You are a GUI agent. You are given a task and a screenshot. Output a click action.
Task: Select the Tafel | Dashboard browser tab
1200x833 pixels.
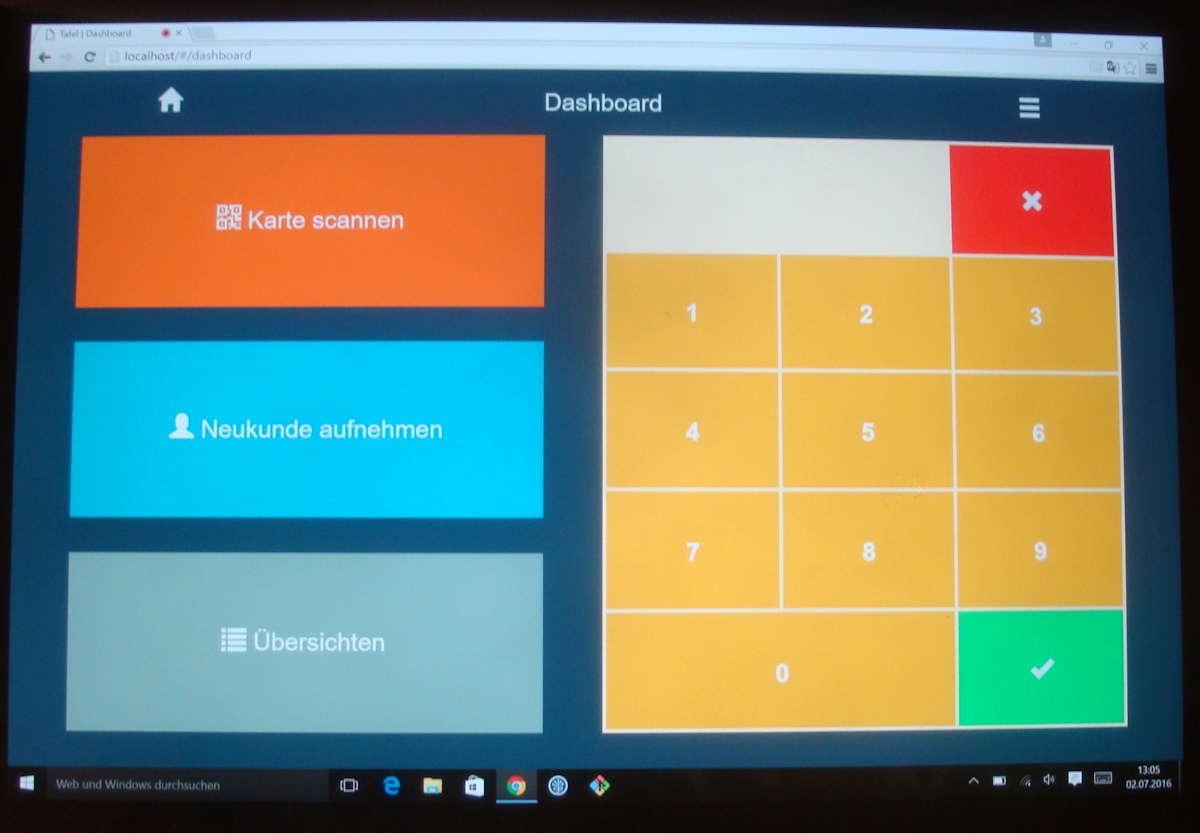(x=100, y=33)
